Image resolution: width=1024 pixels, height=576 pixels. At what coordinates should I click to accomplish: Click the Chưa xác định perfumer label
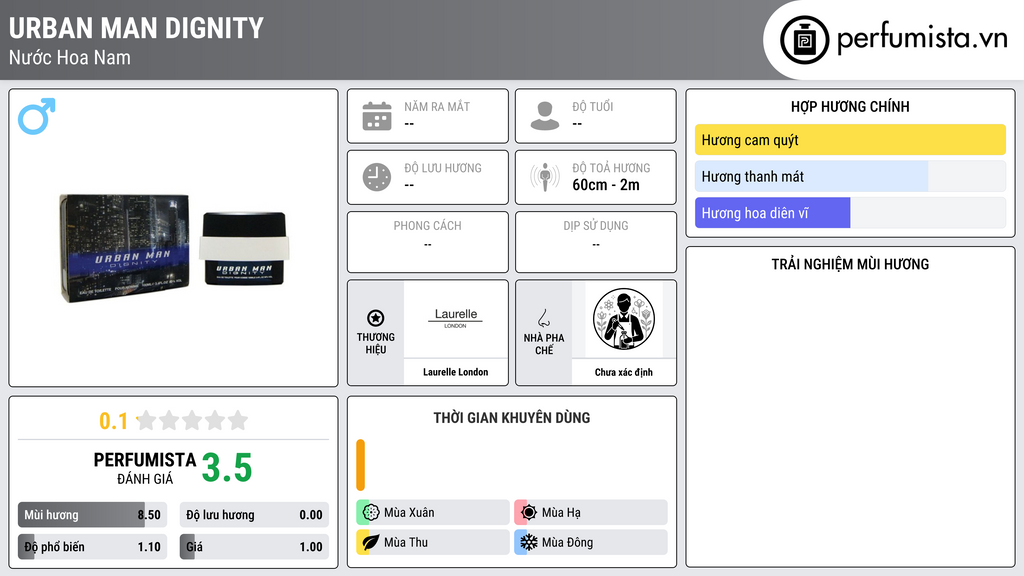coord(624,372)
